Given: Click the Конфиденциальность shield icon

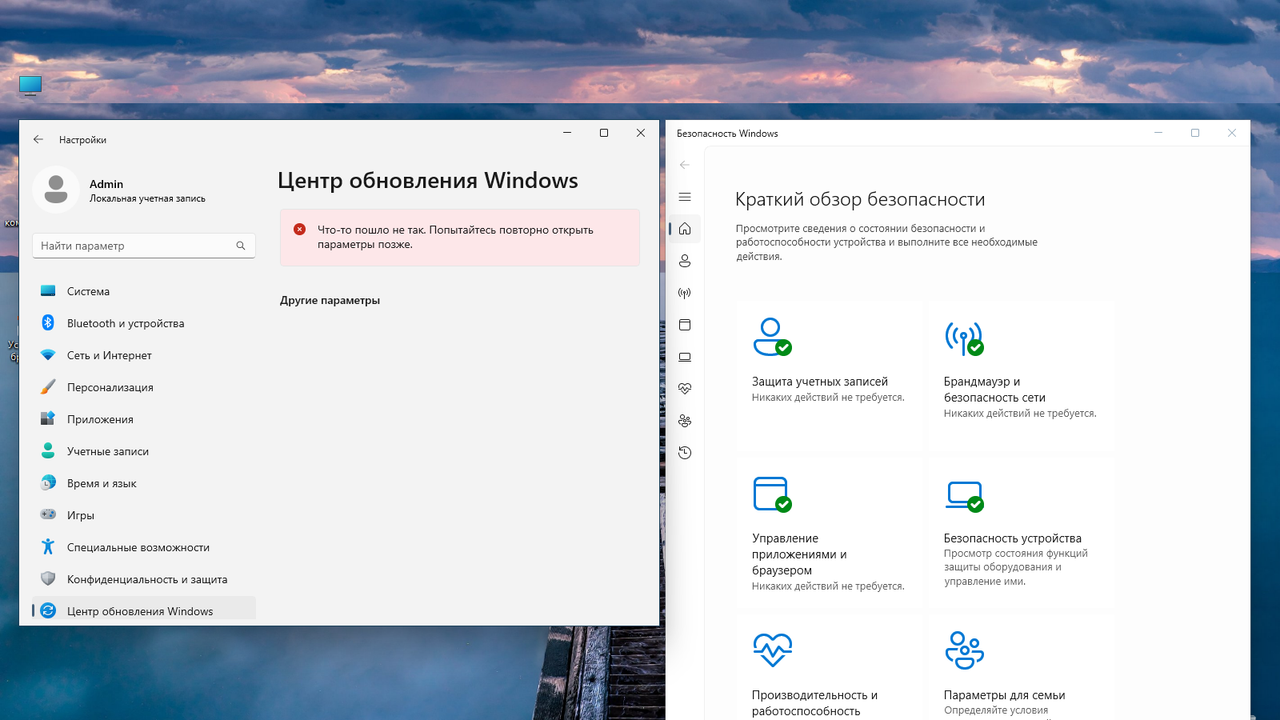Looking at the screenshot, I should tap(47, 579).
